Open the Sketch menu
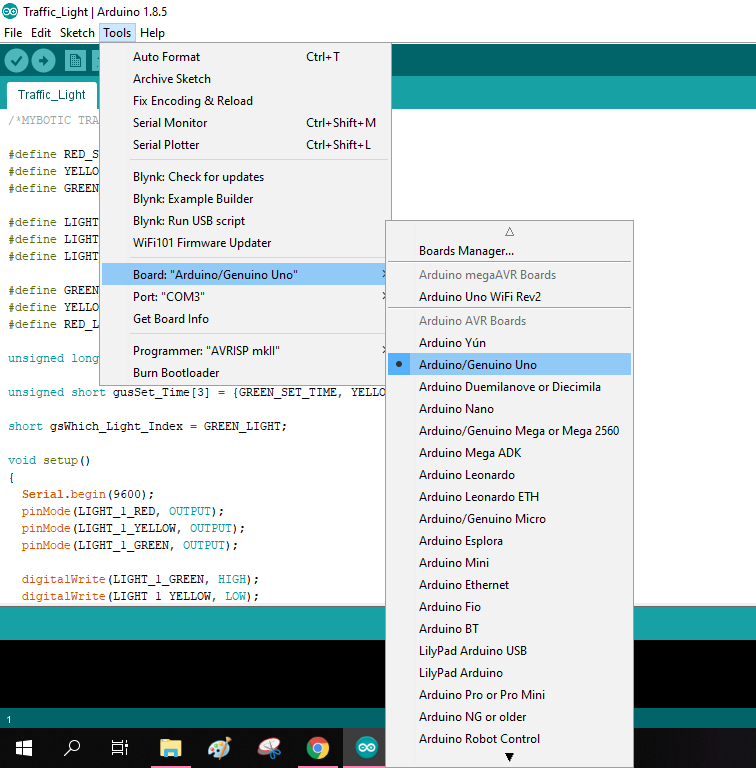The image size is (756, 768). (77, 33)
